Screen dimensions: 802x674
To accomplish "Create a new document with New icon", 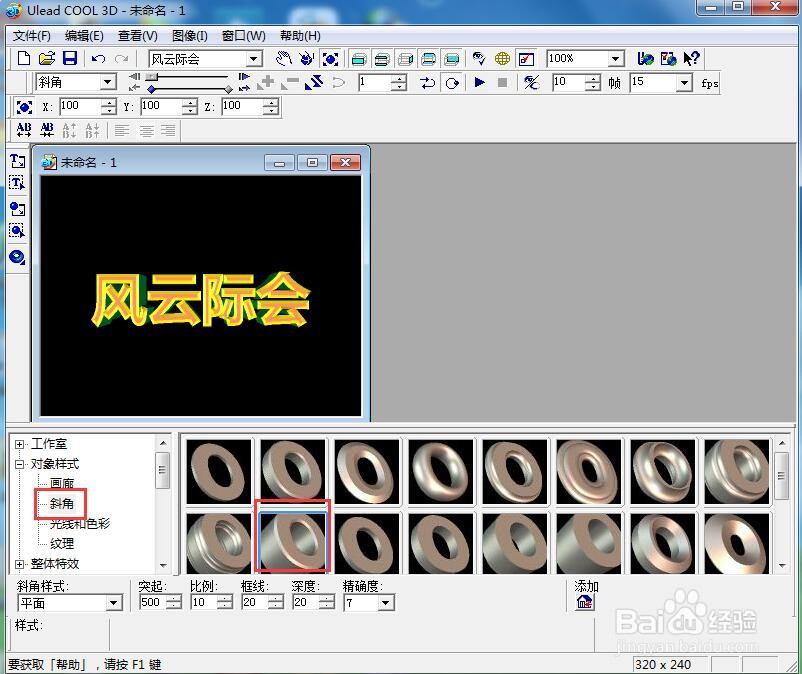I will (24, 58).
